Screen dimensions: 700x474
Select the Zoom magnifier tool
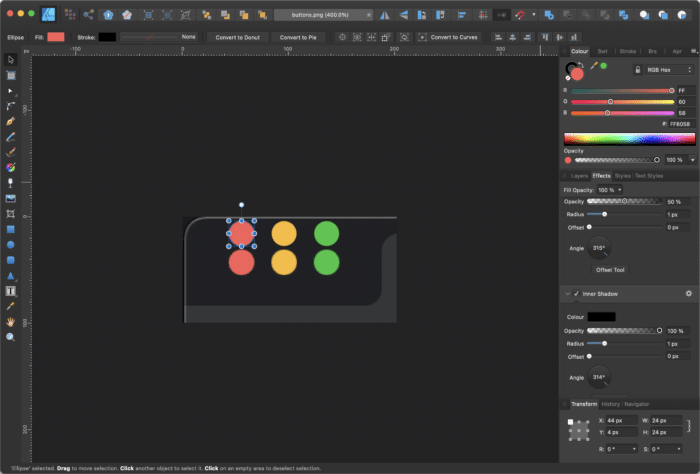pyautogui.click(x=11, y=337)
